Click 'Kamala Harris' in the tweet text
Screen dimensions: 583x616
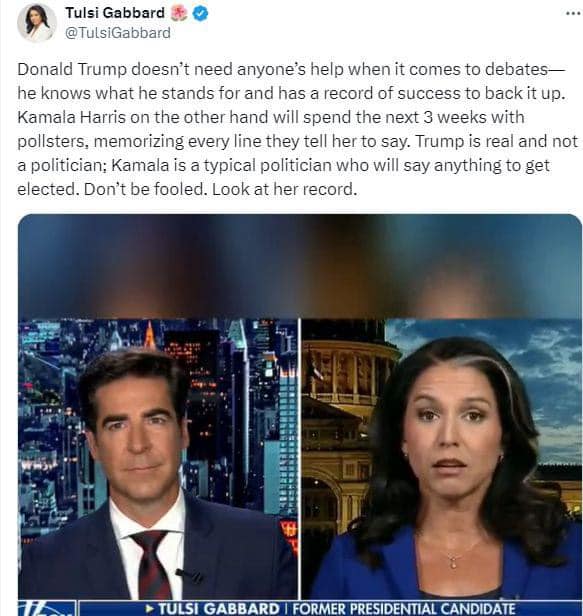[x=72, y=117]
